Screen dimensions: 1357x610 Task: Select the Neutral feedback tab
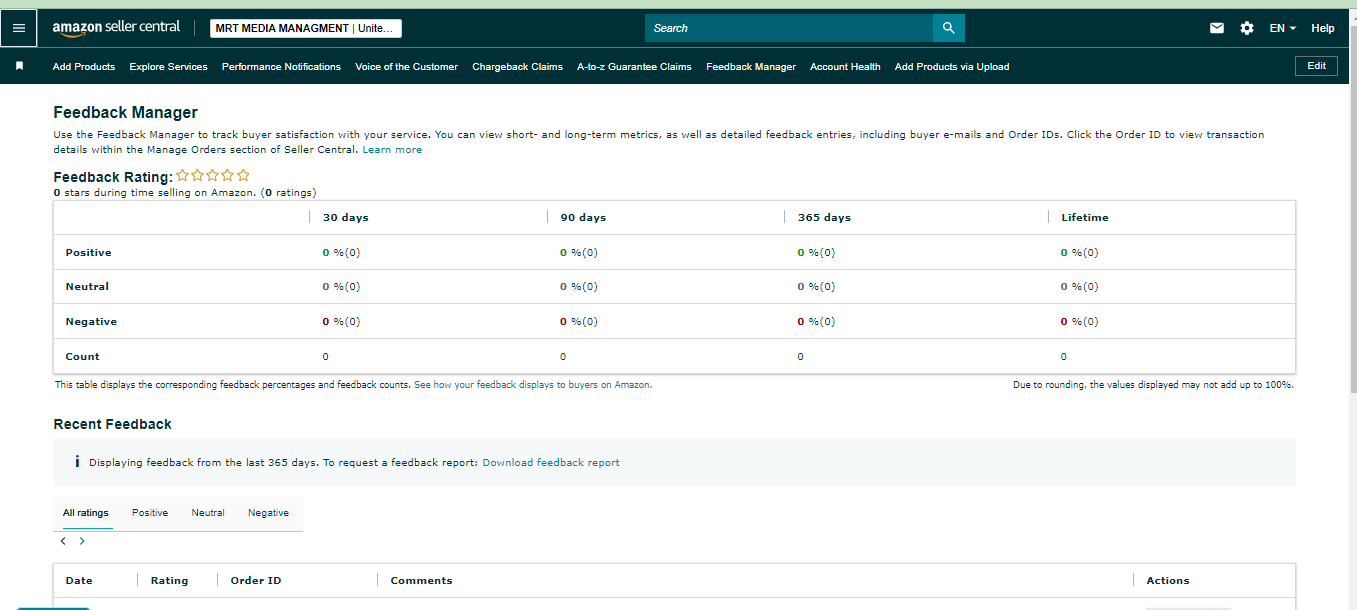(x=208, y=513)
